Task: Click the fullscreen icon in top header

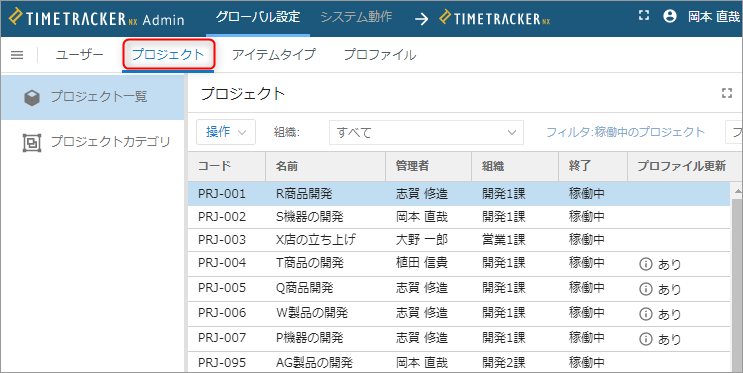Action: 643,16
